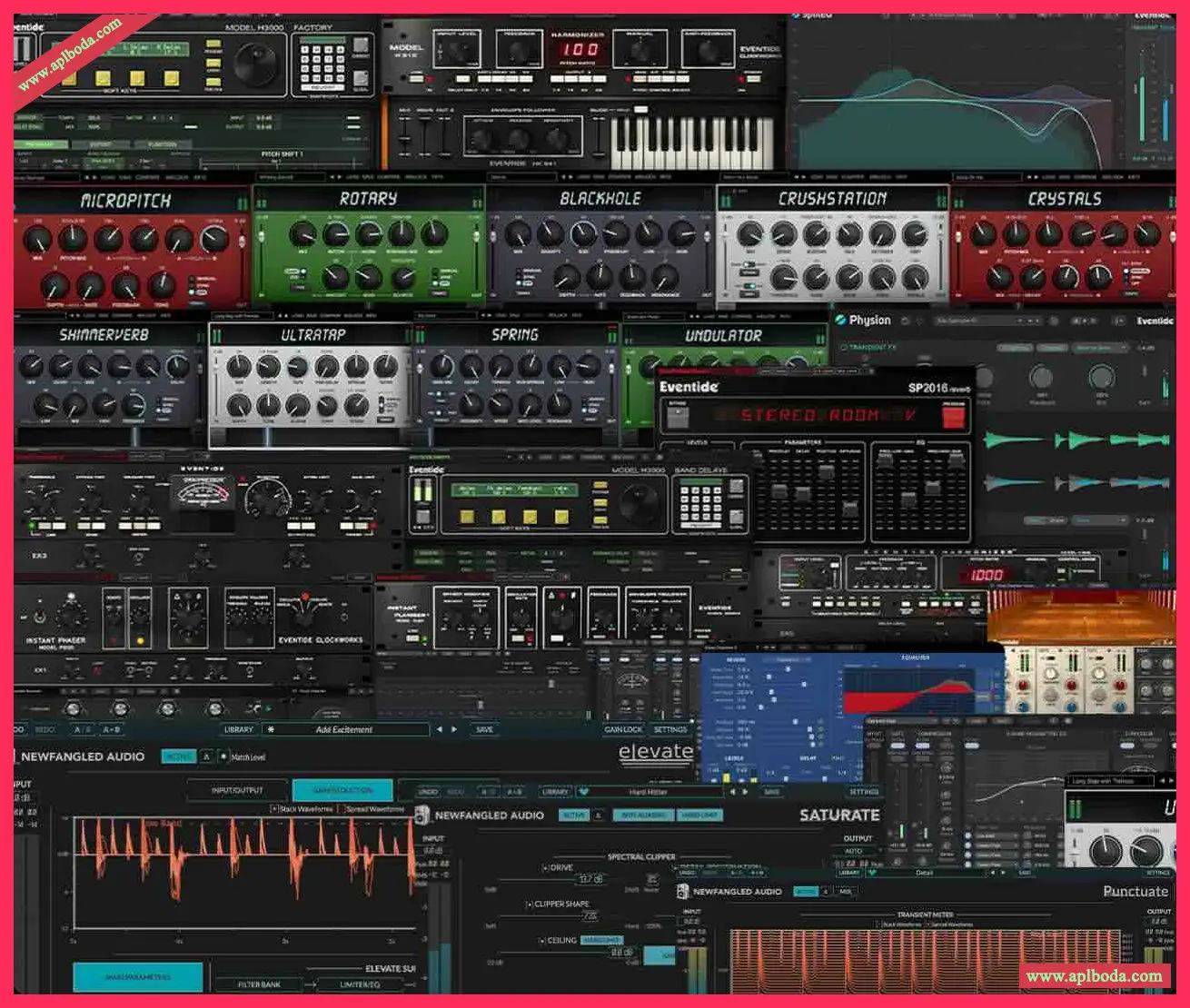This screenshot has width=1190, height=1008.
Task: Click MIX button in Punctuate window
Action: click(x=846, y=892)
